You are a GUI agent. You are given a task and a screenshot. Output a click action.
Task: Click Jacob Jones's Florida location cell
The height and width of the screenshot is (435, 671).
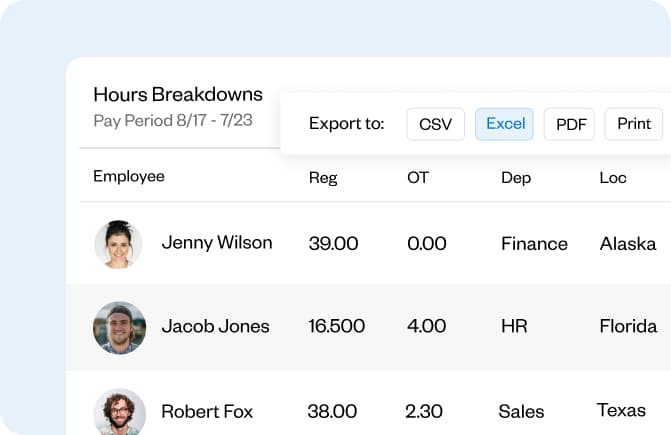(628, 326)
